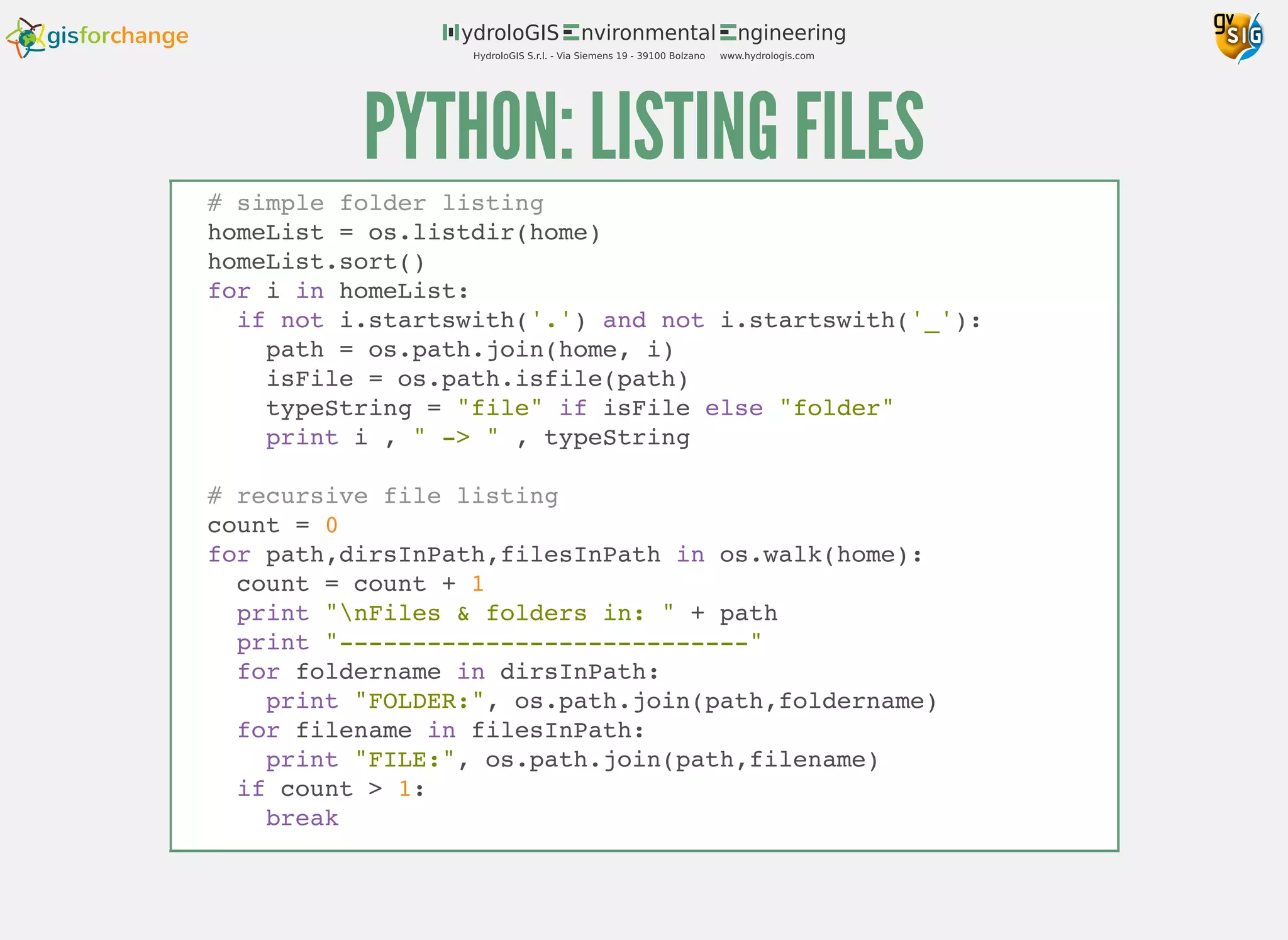This screenshot has height=940, width=1288.
Task: Click the "FOLDER:" string literal
Action: pos(419,701)
